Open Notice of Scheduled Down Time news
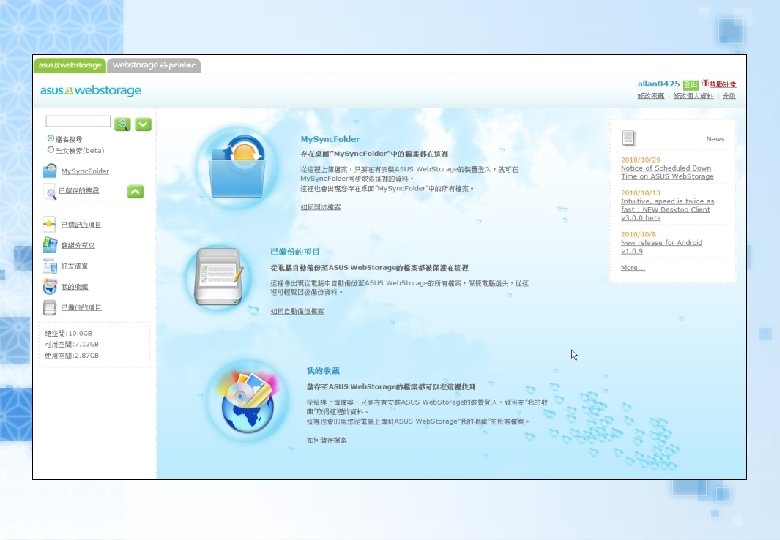 pyautogui.click(x=667, y=172)
